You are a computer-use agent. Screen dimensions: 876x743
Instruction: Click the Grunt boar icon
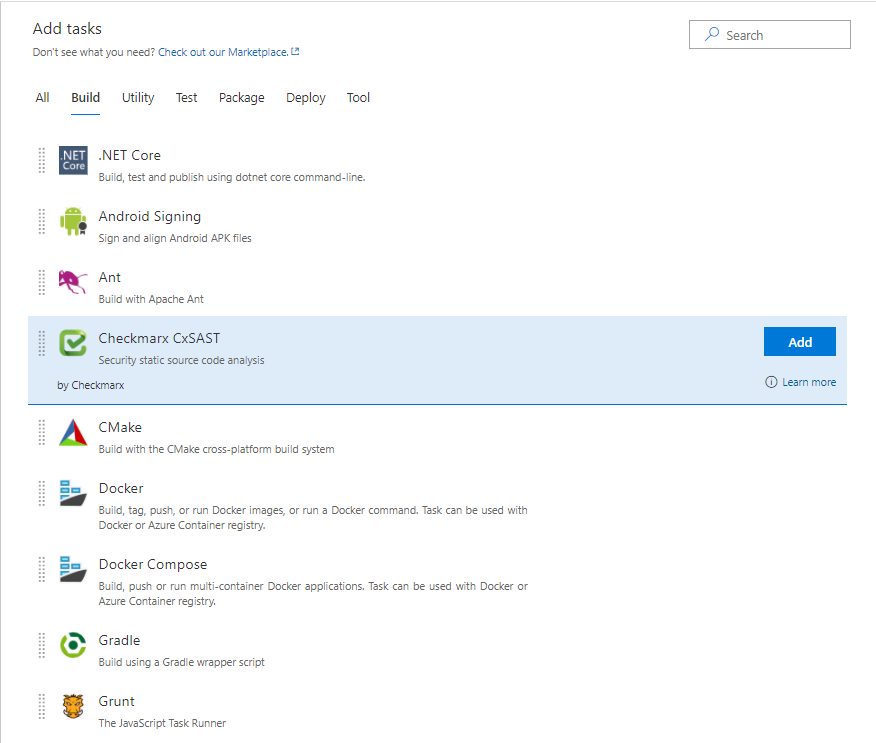click(73, 706)
